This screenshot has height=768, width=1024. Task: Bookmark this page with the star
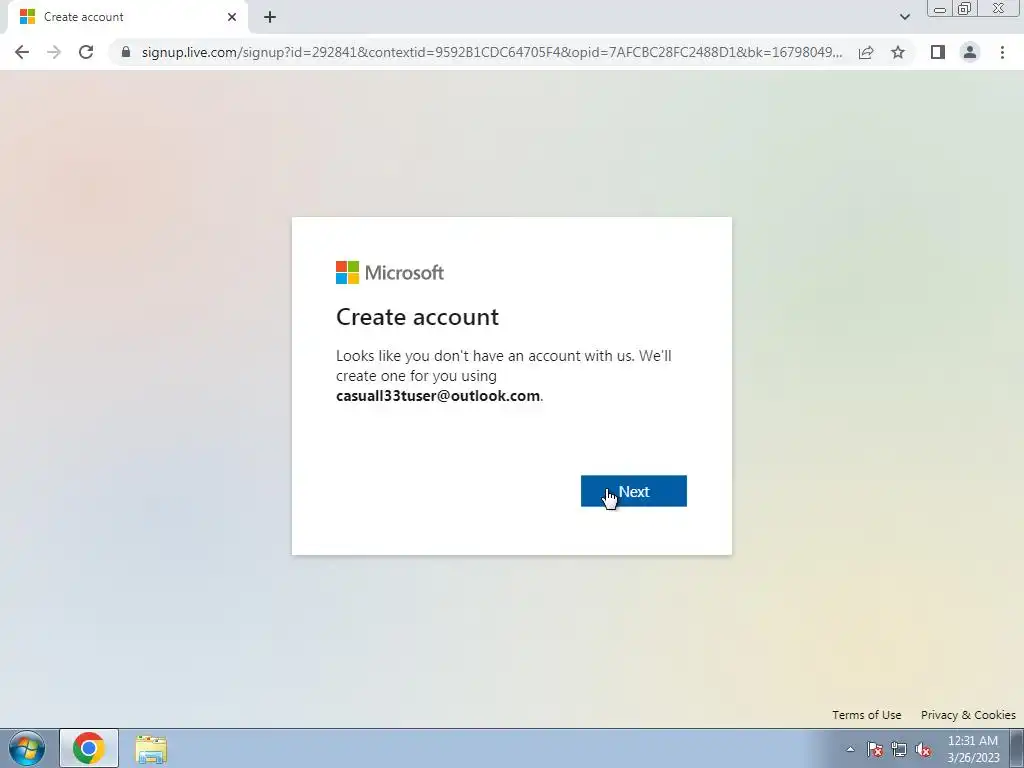pos(898,52)
